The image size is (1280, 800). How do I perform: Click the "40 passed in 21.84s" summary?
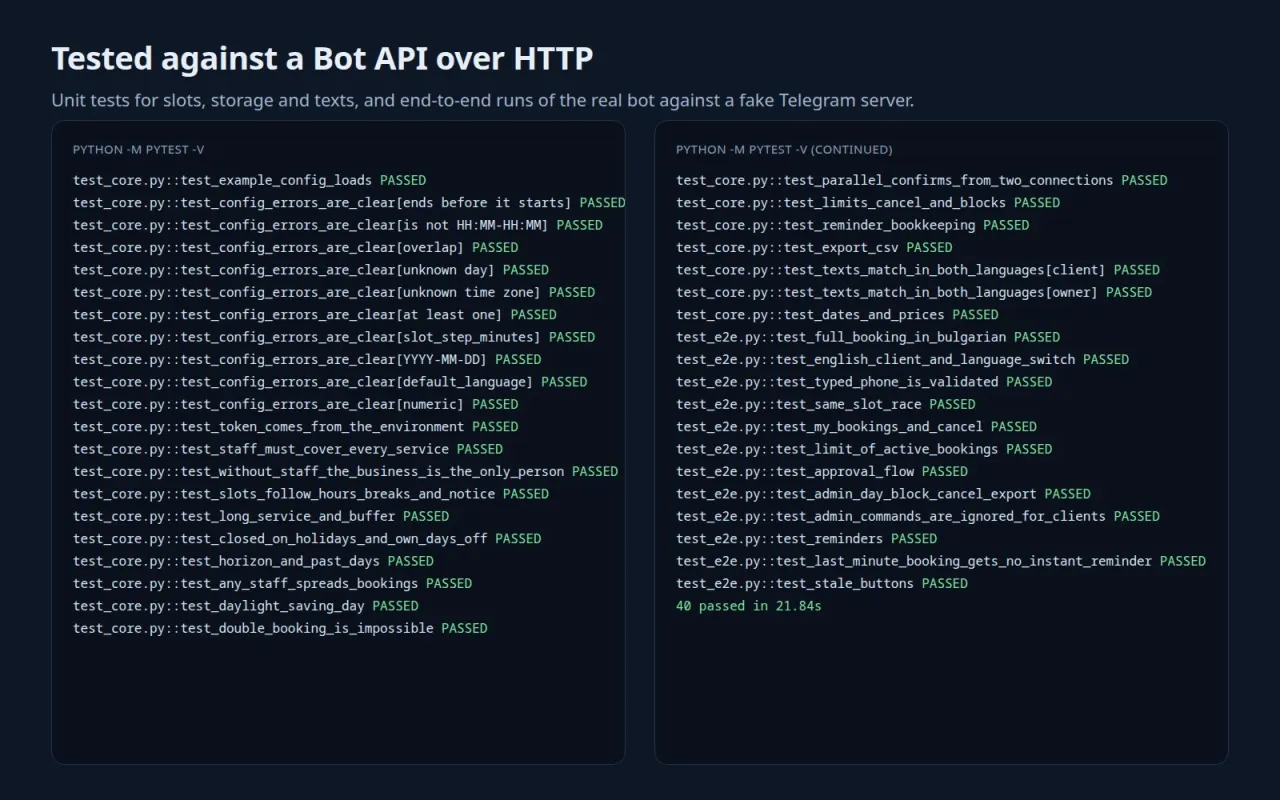point(749,606)
